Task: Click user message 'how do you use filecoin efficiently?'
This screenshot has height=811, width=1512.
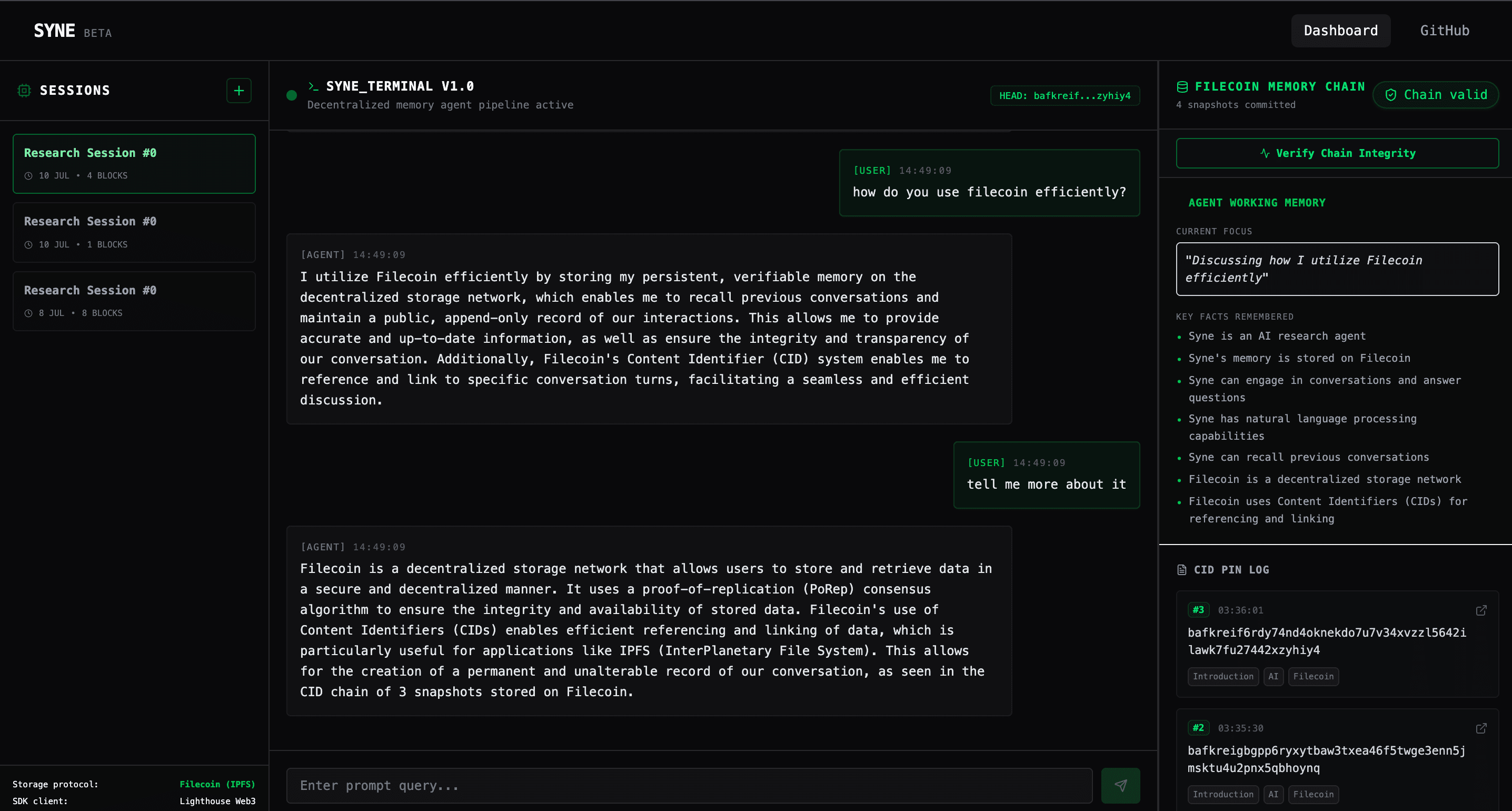Action: pos(989,183)
